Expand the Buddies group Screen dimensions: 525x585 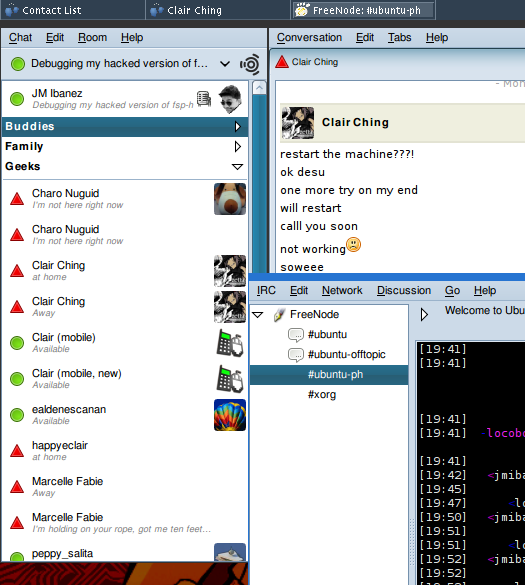click(237, 126)
